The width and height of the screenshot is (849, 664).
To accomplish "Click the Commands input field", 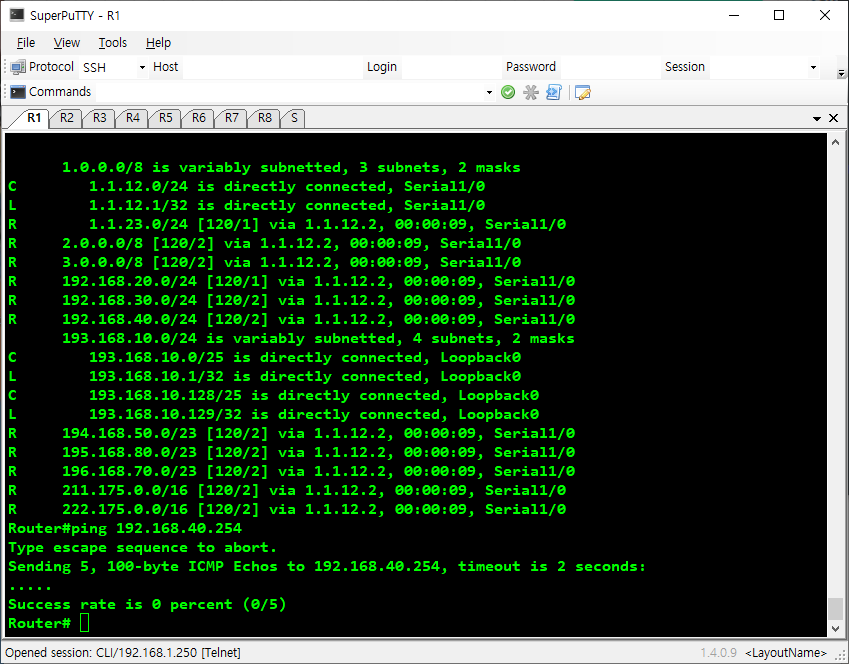I will [x=290, y=92].
